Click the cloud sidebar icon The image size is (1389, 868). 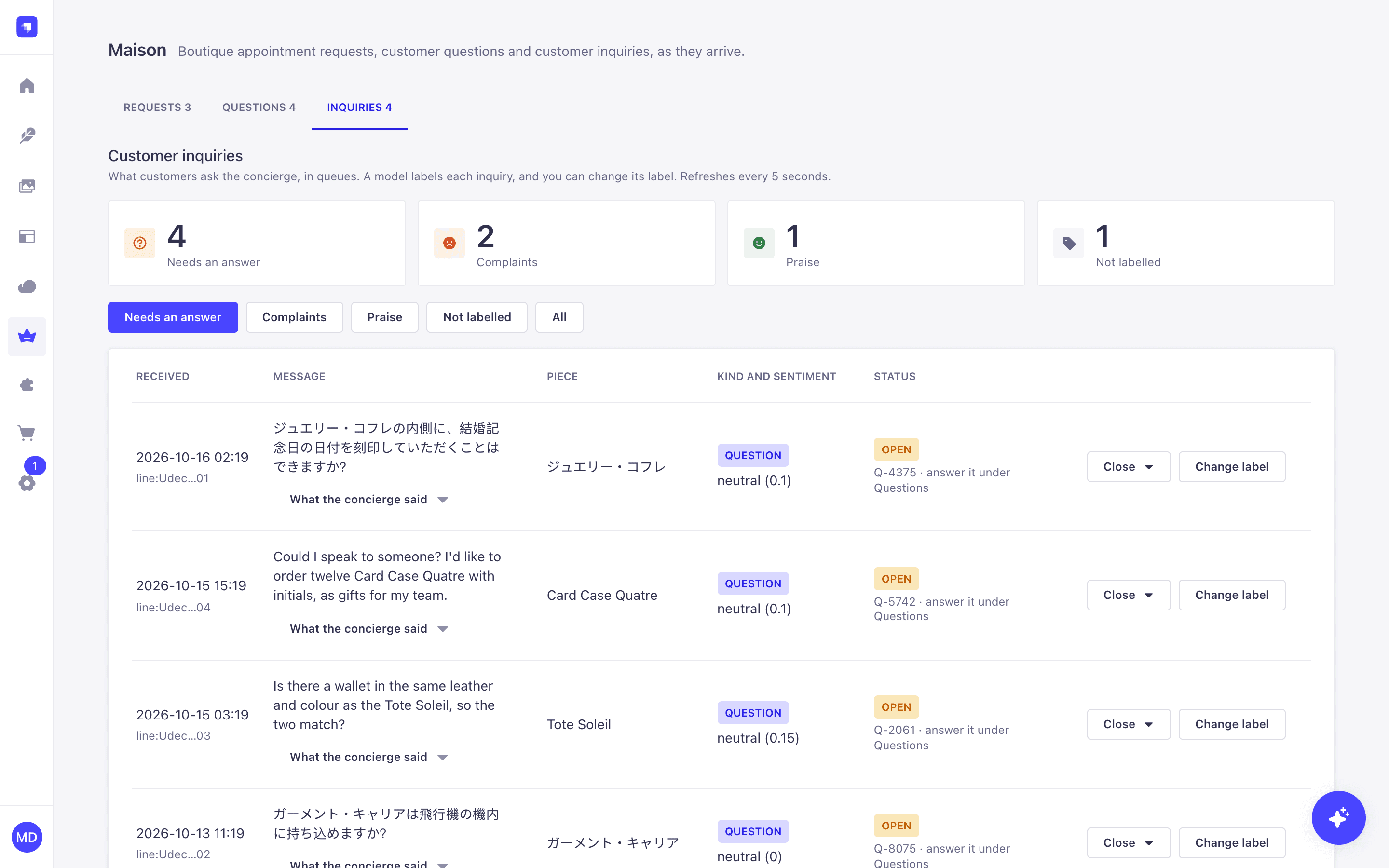coord(27,286)
